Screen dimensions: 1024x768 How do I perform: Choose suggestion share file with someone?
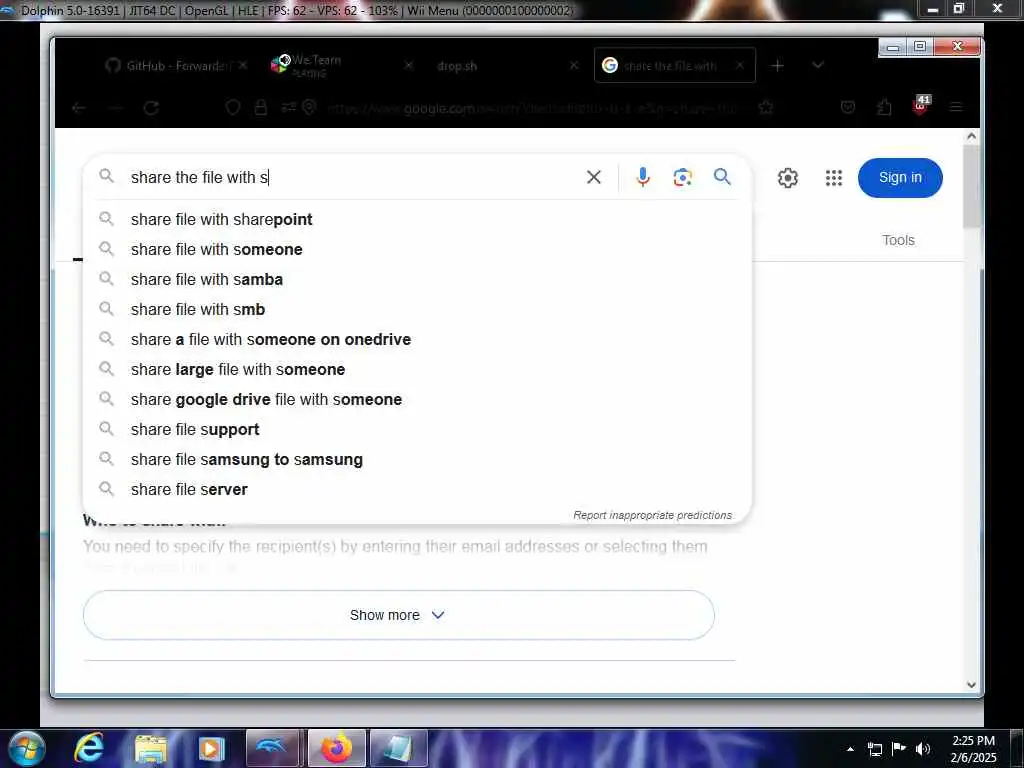pyautogui.click(x=417, y=249)
